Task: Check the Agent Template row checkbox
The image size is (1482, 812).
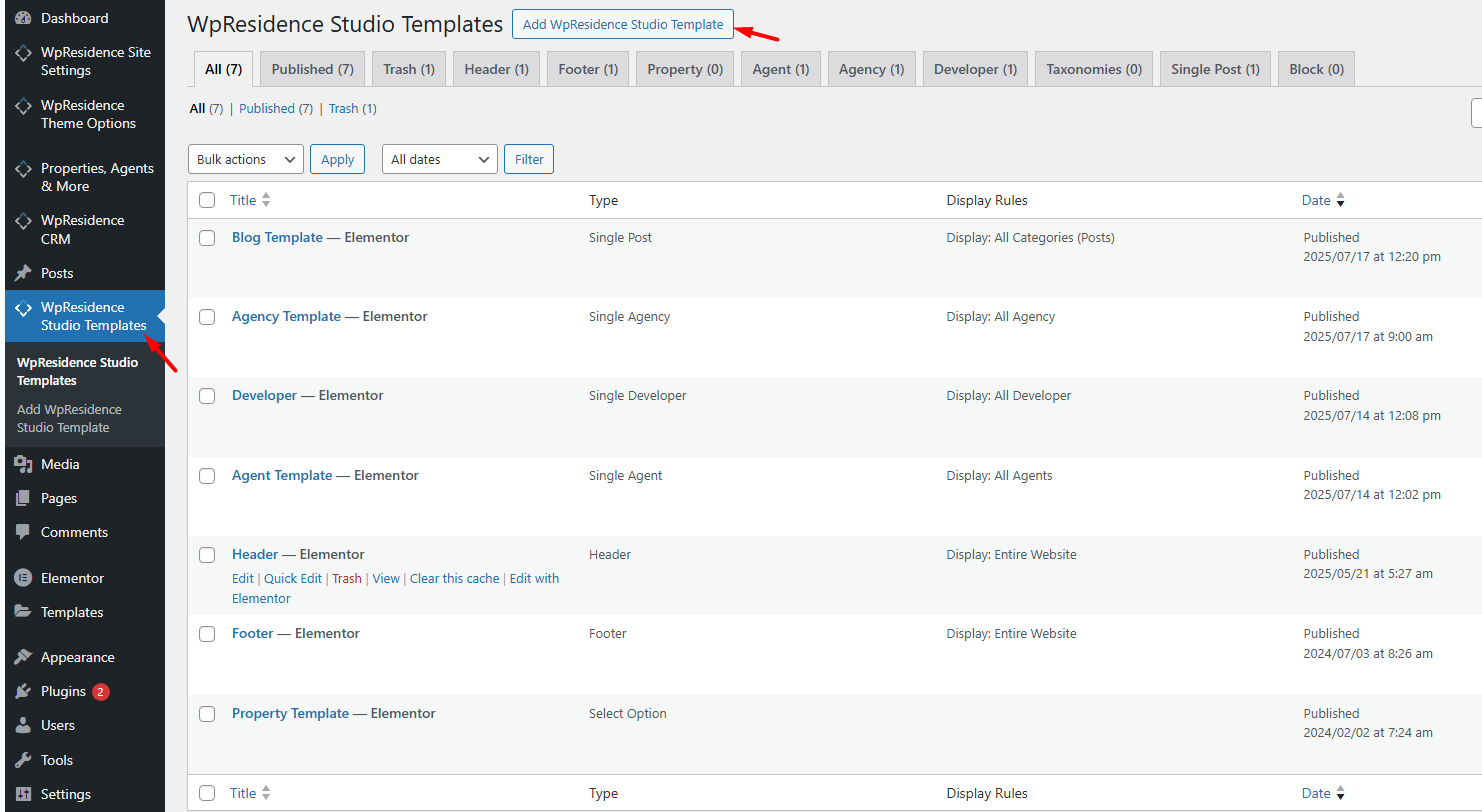Action: point(207,476)
